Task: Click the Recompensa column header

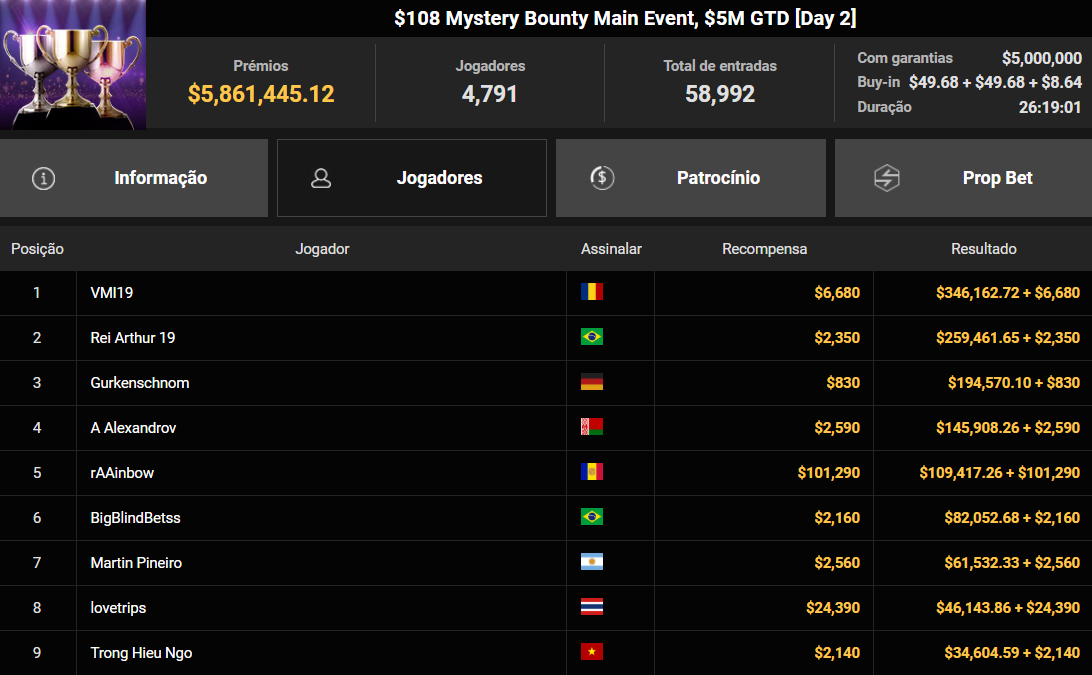Action: click(765, 249)
